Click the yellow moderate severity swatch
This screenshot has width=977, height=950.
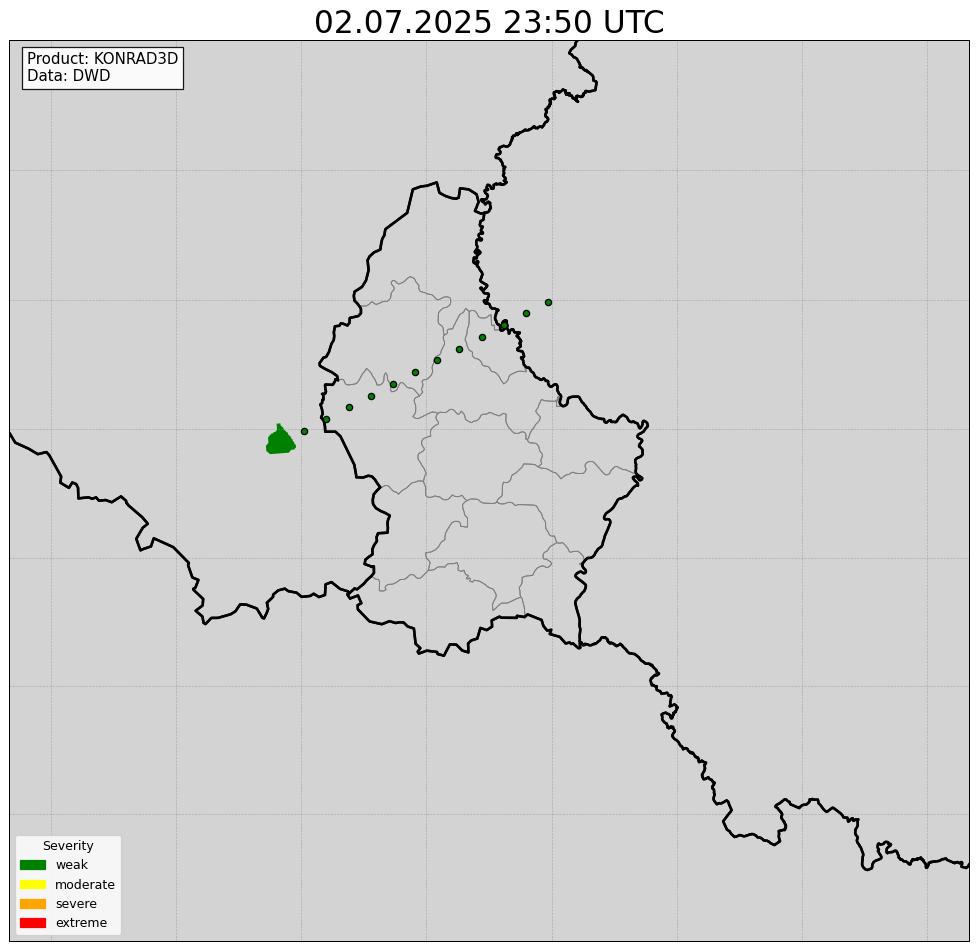point(33,884)
